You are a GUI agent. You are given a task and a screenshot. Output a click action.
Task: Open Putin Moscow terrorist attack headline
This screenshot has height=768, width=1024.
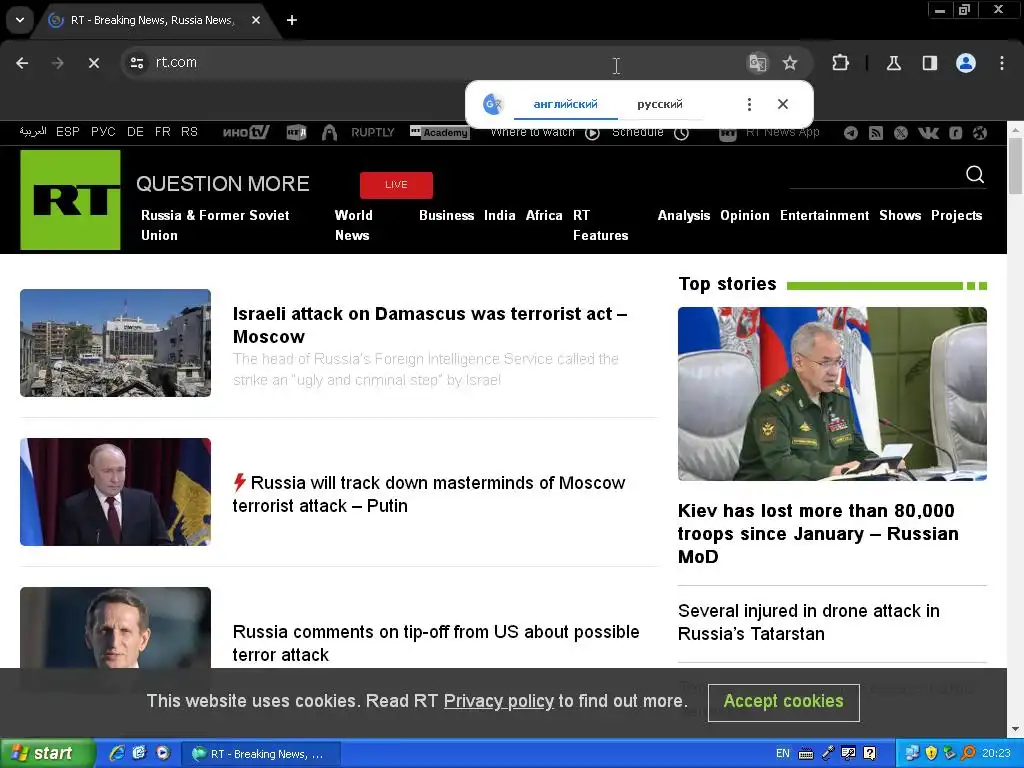(429, 494)
